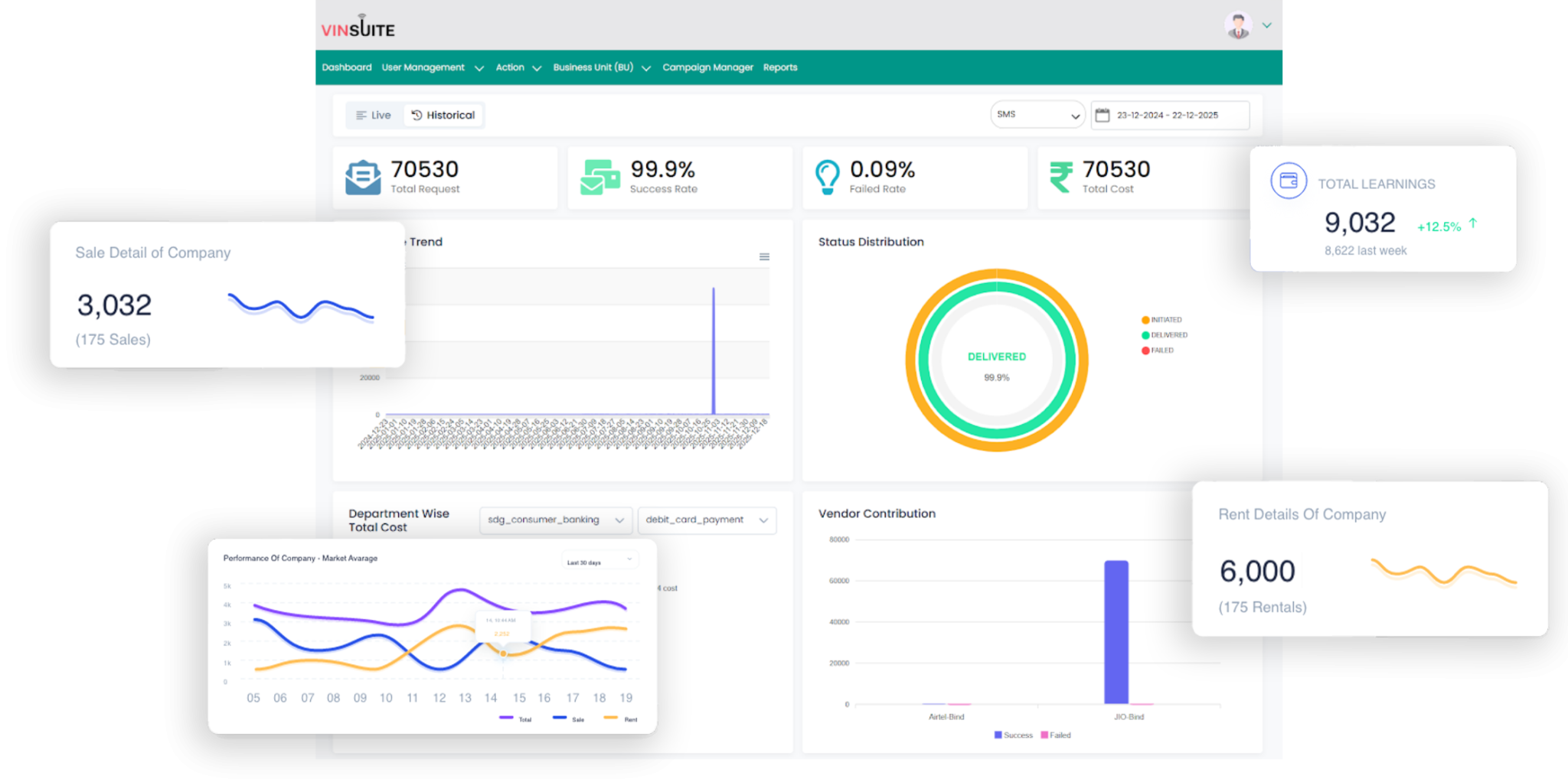
Task: Toggle the Failed legend in Vendor Contribution
Action: click(x=1056, y=735)
